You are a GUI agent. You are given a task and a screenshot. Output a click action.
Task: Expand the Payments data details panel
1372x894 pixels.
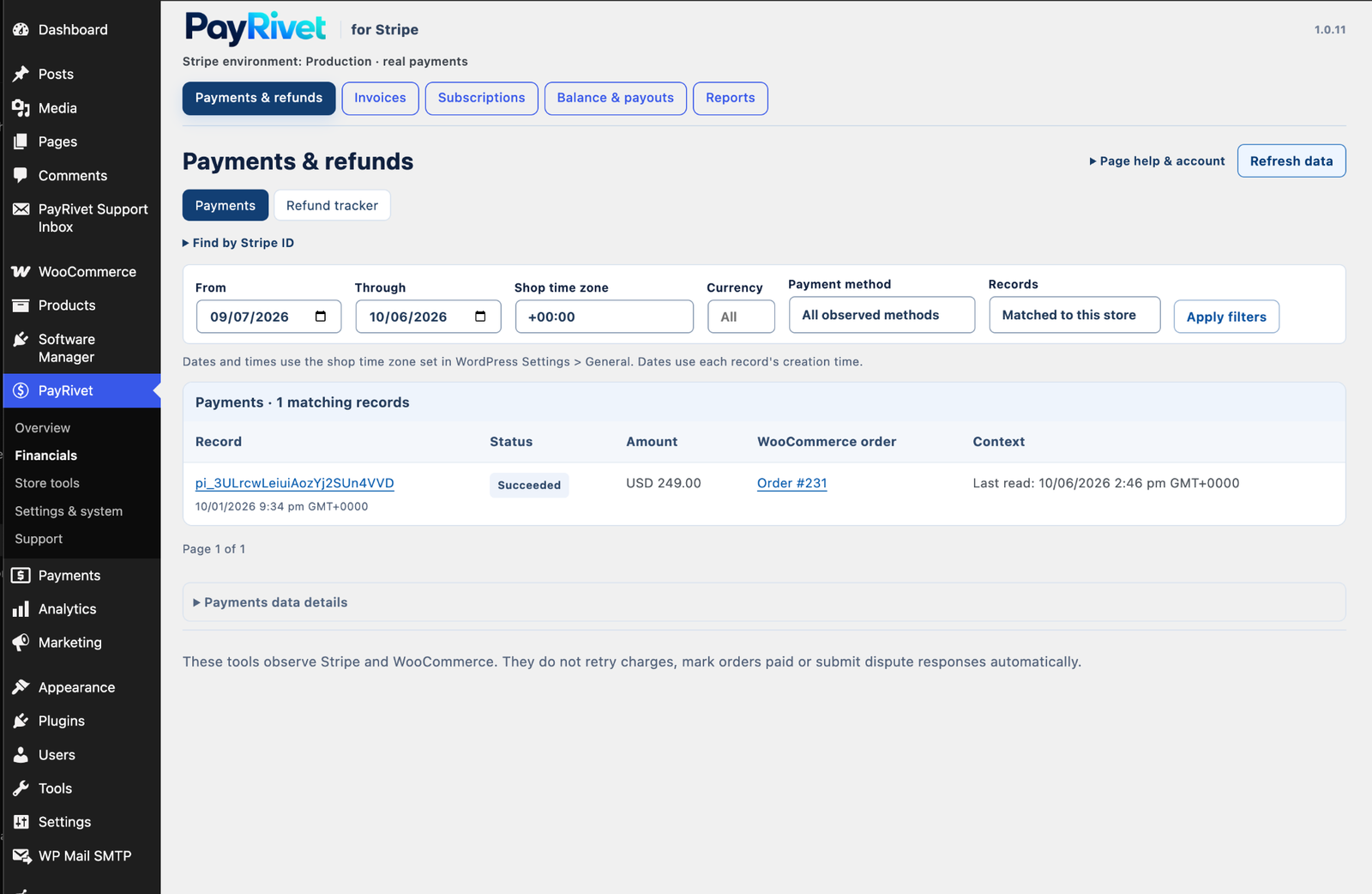pyautogui.click(x=271, y=602)
